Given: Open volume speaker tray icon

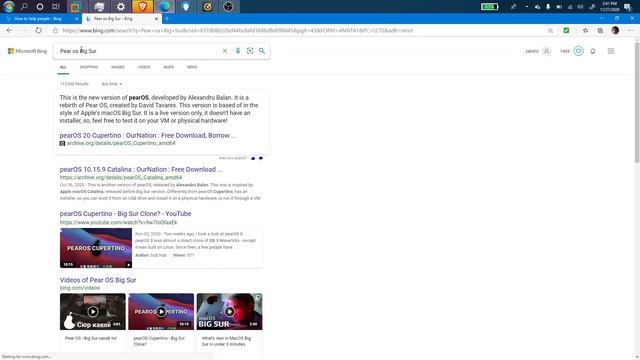Looking at the screenshot, I should point(580,7).
